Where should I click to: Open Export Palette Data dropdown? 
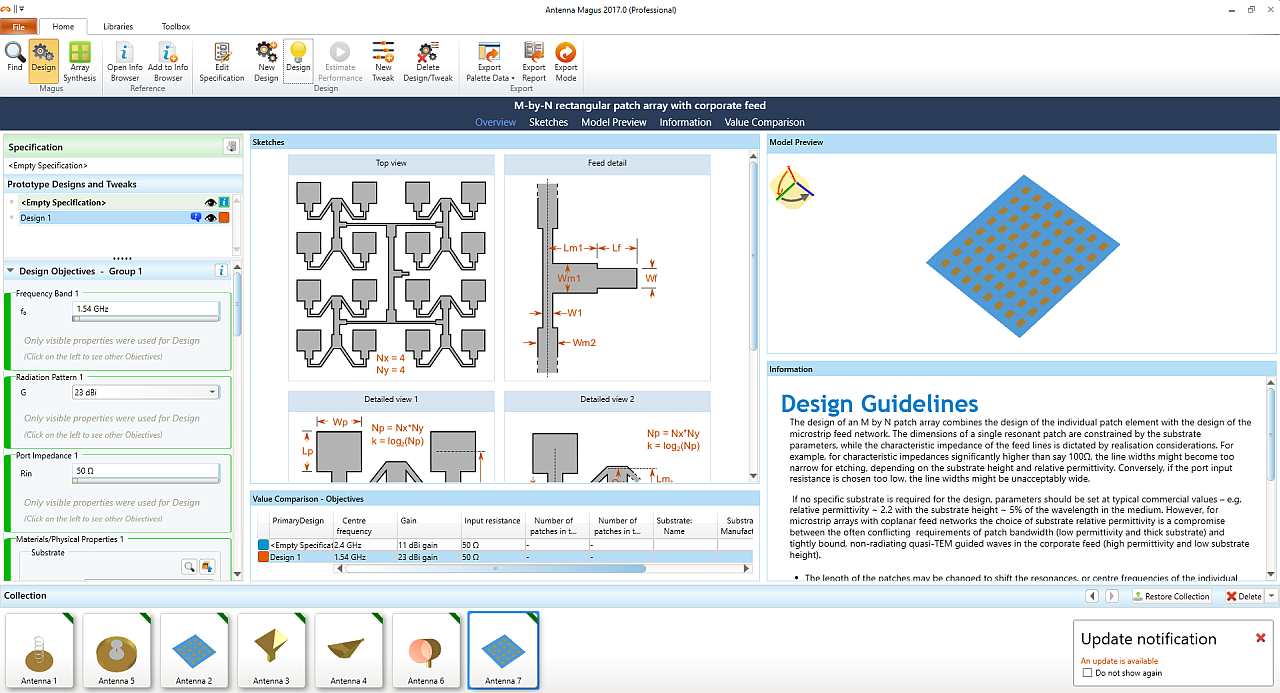490,62
